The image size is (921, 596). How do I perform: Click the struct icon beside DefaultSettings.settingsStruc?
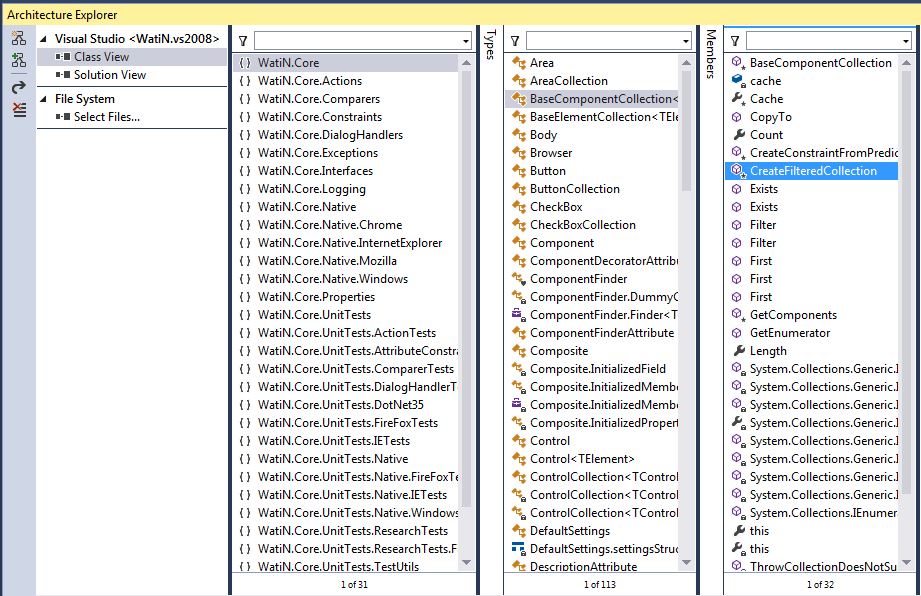(519, 548)
